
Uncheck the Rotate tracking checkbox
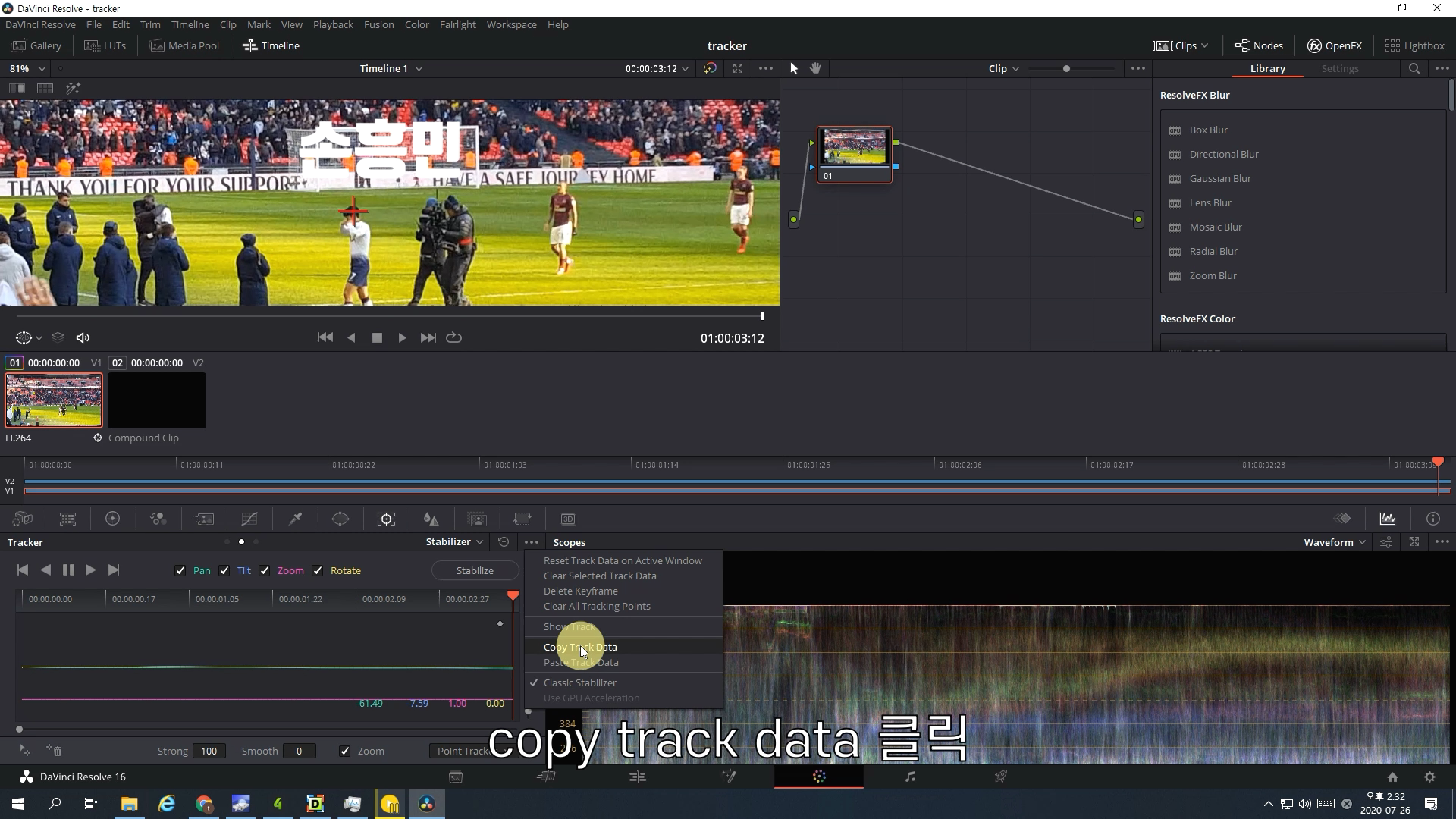[318, 571]
